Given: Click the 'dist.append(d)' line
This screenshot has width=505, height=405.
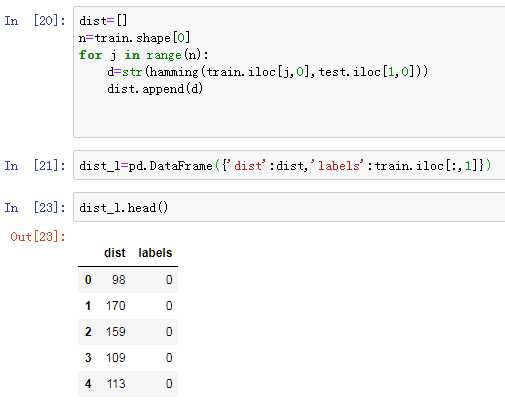Looking at the screenshot, I should pos(155,89).
